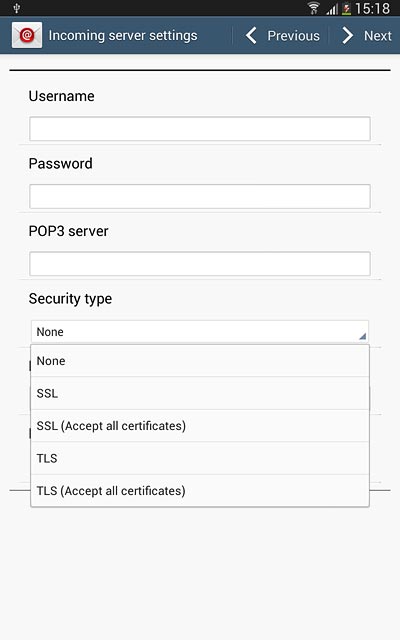Collapse the Security type None spinner

coord(200,331)
